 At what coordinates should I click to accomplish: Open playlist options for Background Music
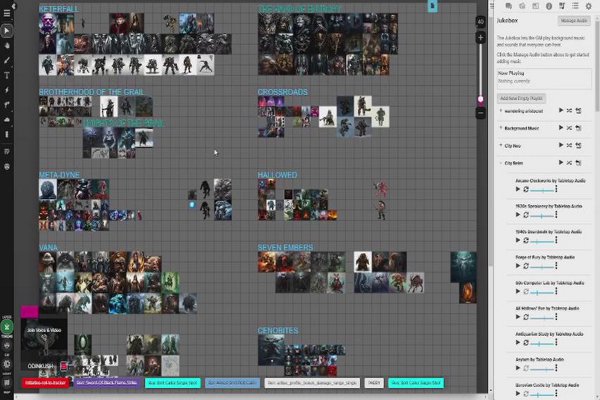coord(578,128)
